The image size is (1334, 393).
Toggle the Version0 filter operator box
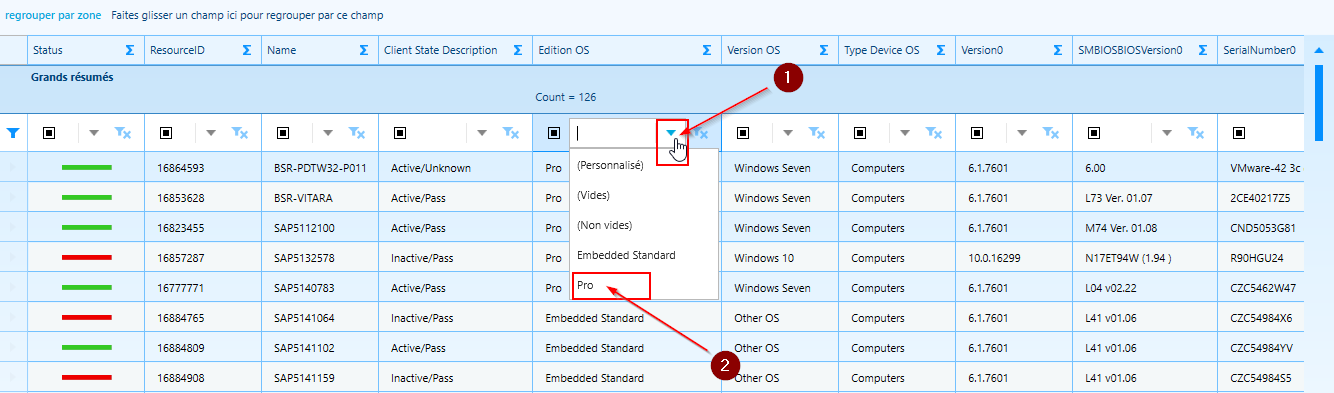(x=976, y=132)
